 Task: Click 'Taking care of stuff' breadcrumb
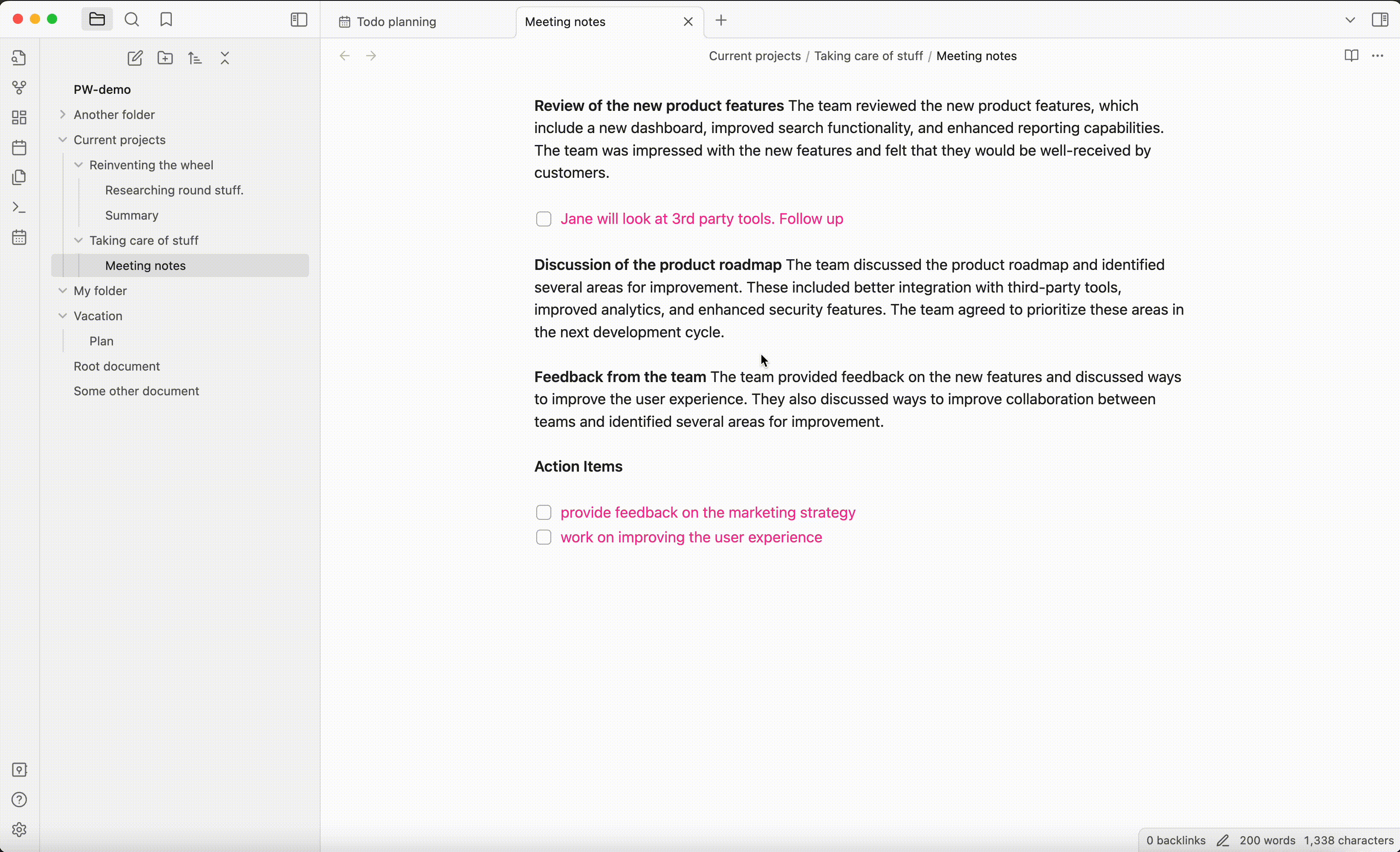coord(868,56)
